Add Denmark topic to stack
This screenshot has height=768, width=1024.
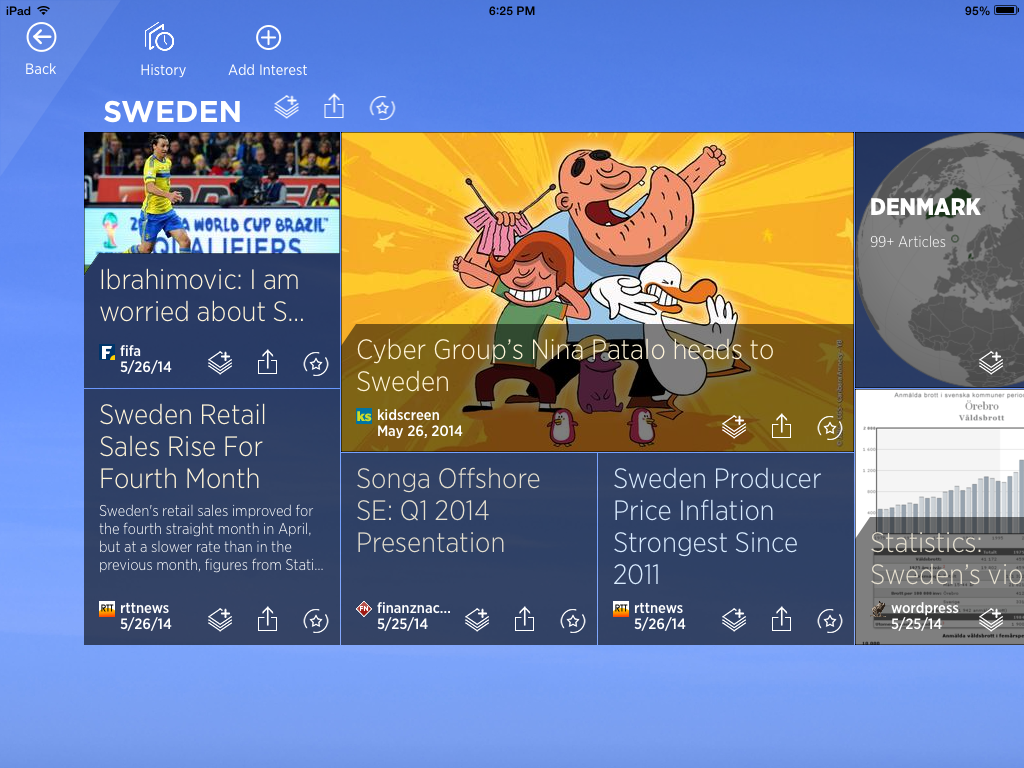[991, 362]
